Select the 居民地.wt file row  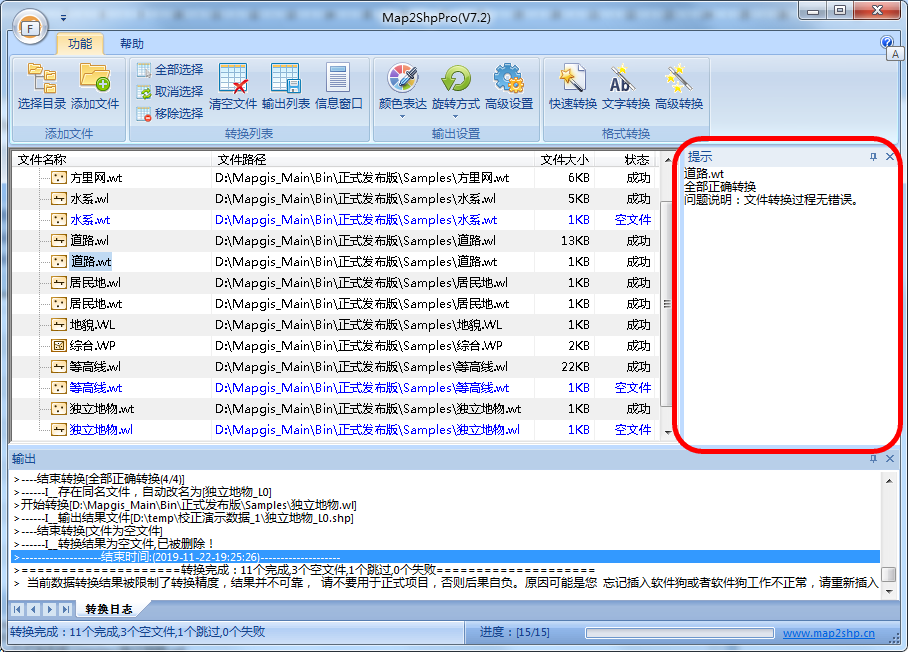coord(336,304)
